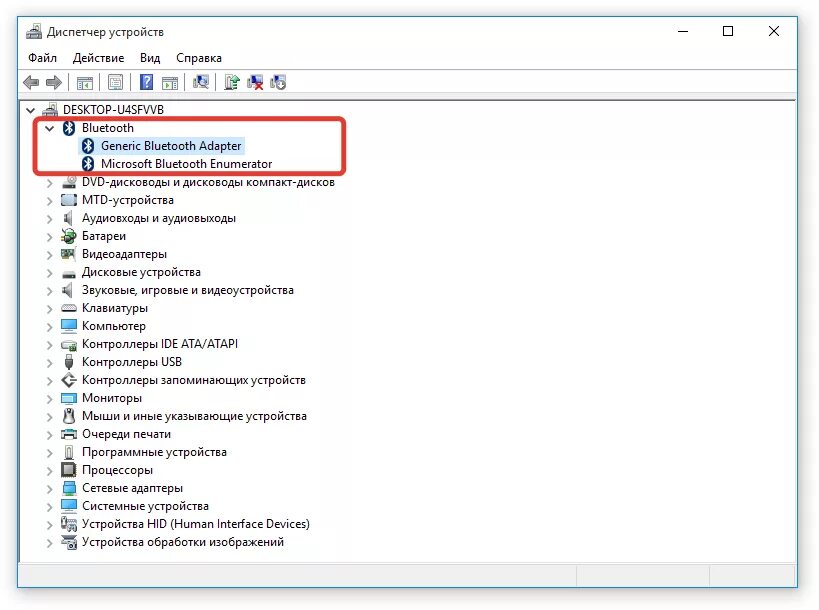
Task: Select the Очереди печати label
Action: coord(126,434)
